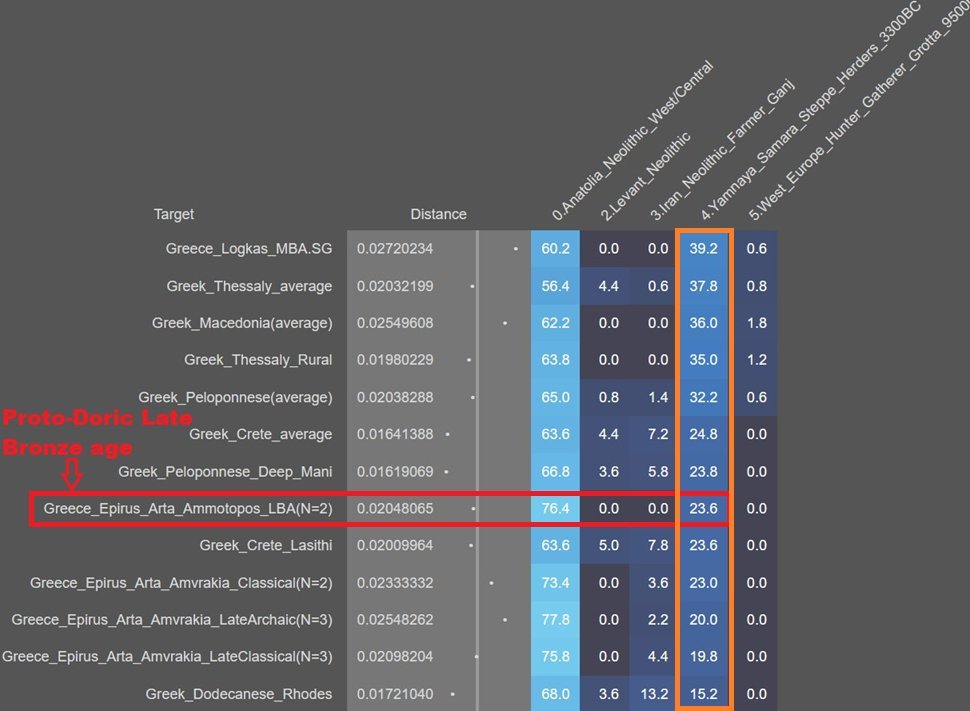Select the Greek_Crete_Lasithi row label
Viewport: 970px width, 711px height.
(x=265, y=546)
